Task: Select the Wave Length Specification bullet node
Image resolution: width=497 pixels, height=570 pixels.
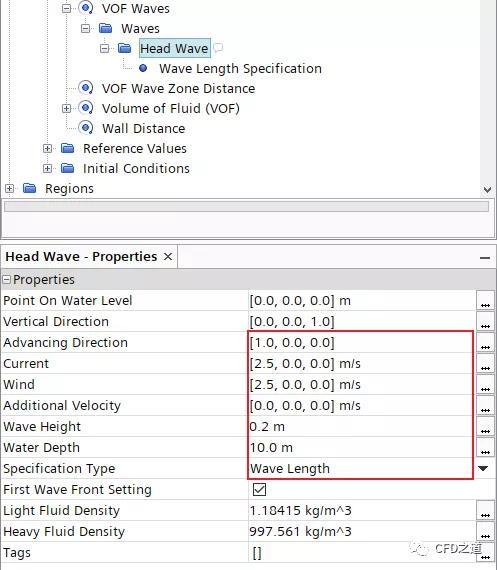Action: 143,68
